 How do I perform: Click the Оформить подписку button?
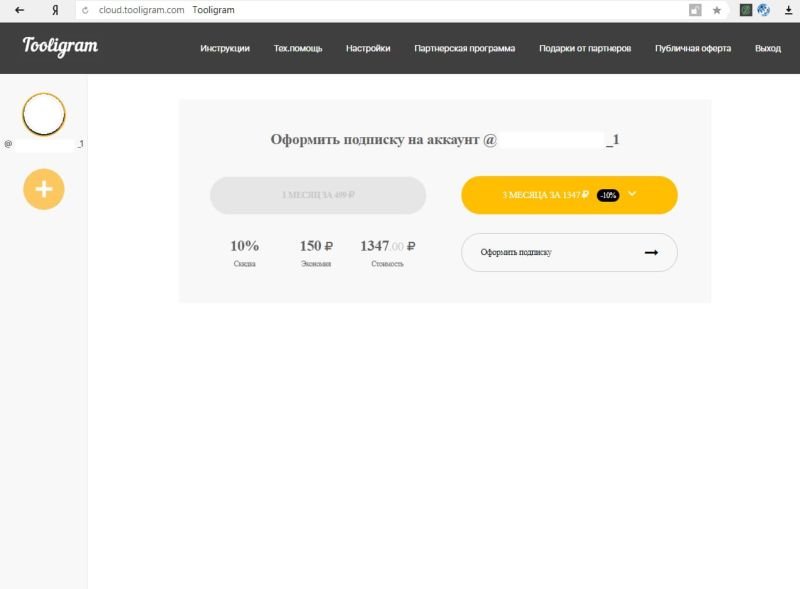(569, 253)
